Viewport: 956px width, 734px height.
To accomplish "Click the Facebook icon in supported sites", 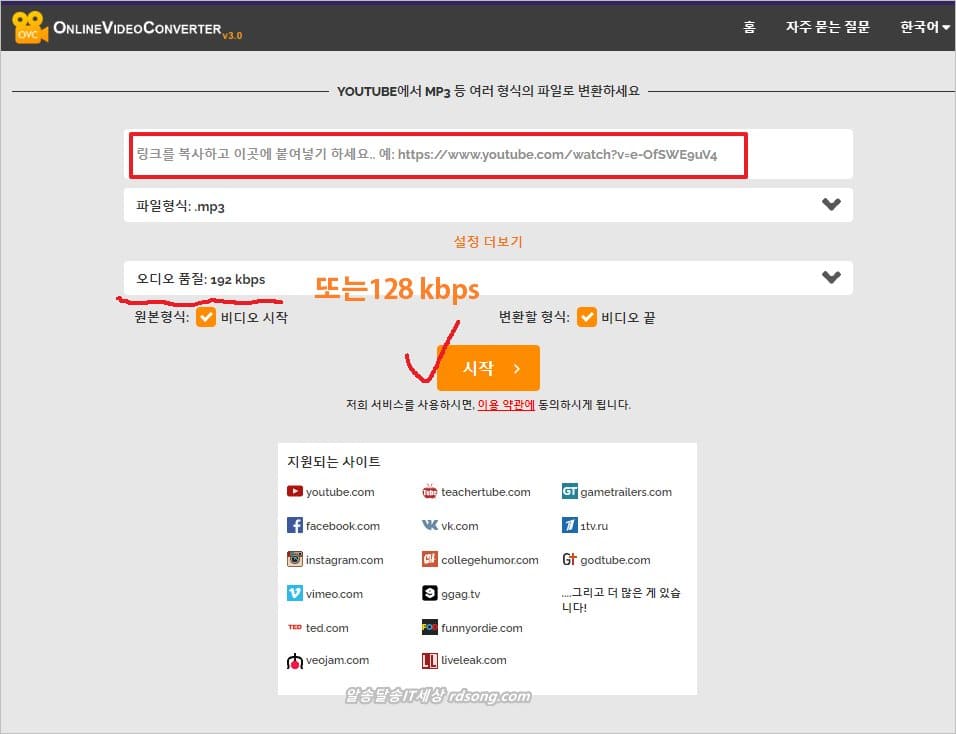I will (294, 525).
